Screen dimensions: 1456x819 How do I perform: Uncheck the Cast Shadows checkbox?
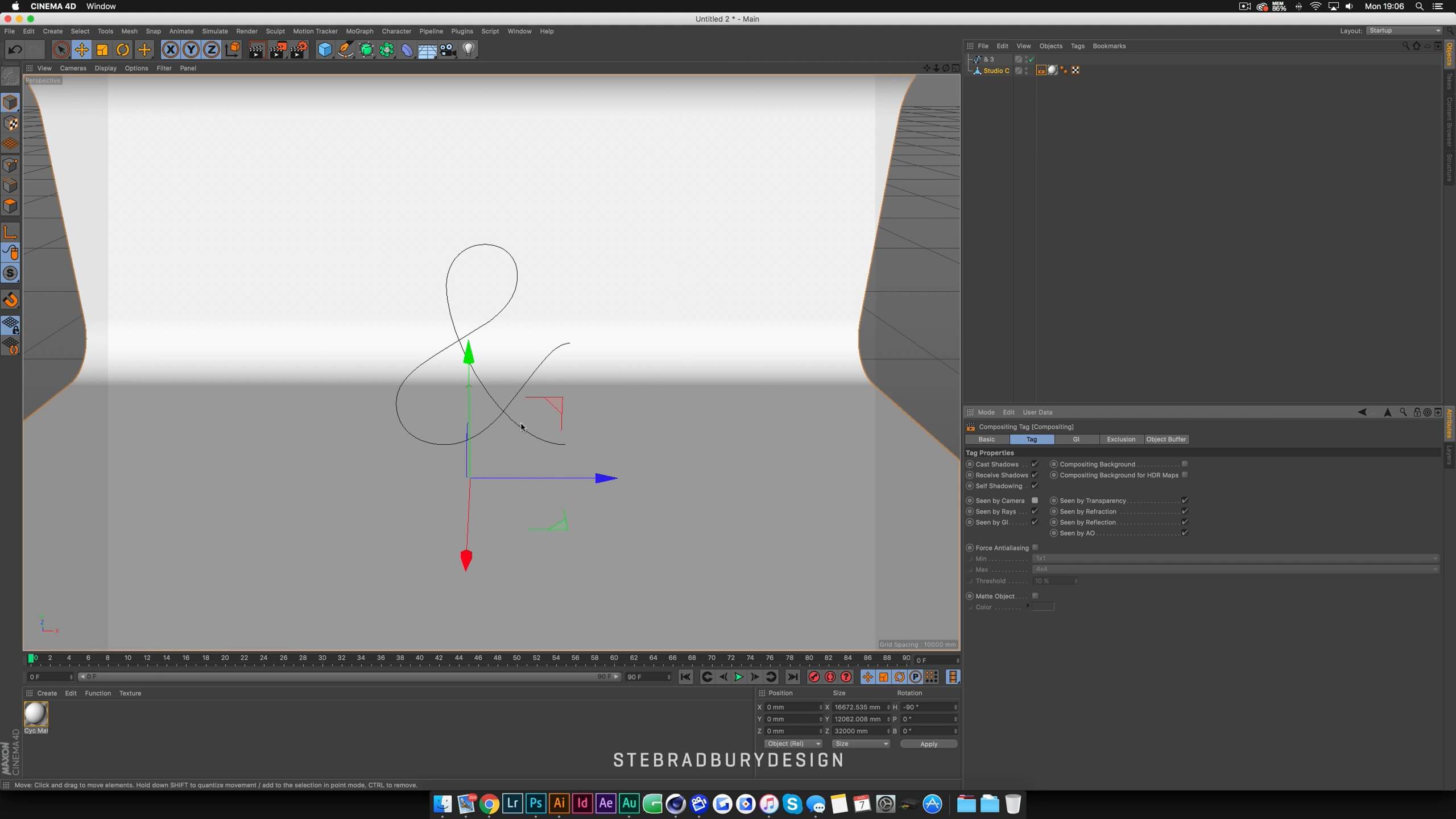coord(1035,464)
